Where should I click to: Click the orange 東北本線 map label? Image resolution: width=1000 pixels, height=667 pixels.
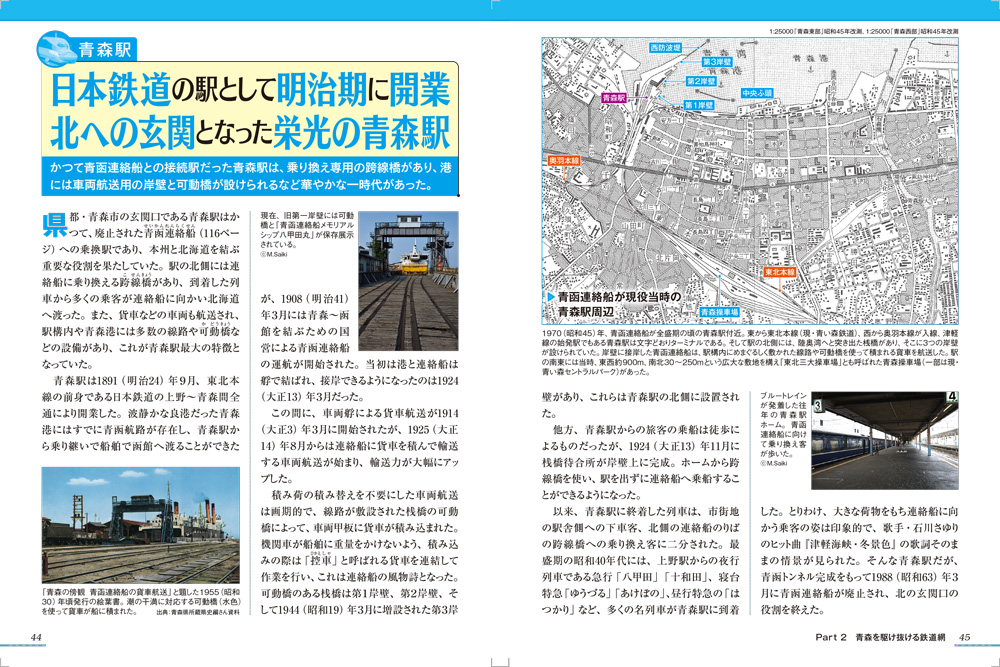[779, 272]
